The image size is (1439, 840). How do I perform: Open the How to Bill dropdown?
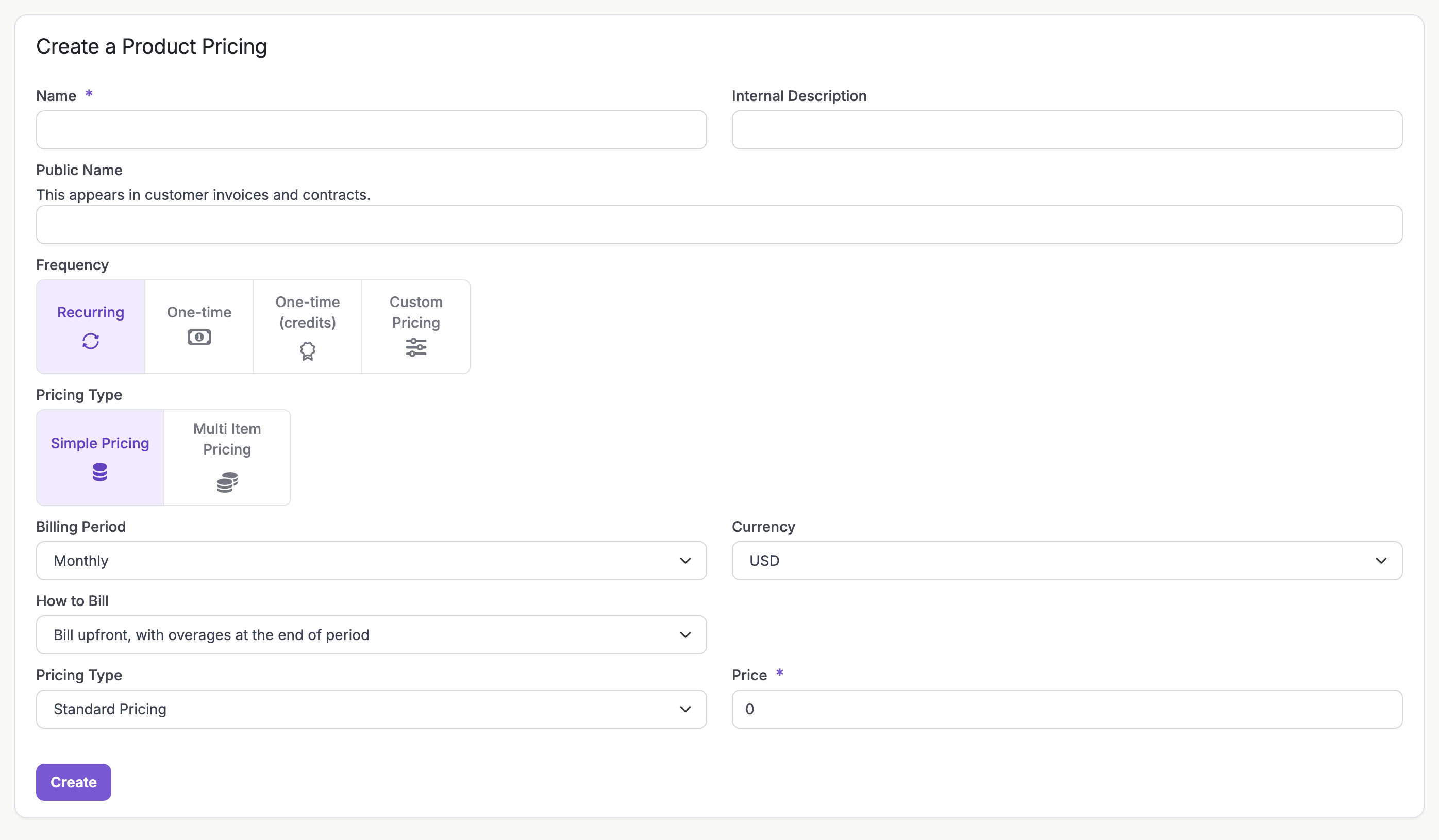click(x=371, y=635)
